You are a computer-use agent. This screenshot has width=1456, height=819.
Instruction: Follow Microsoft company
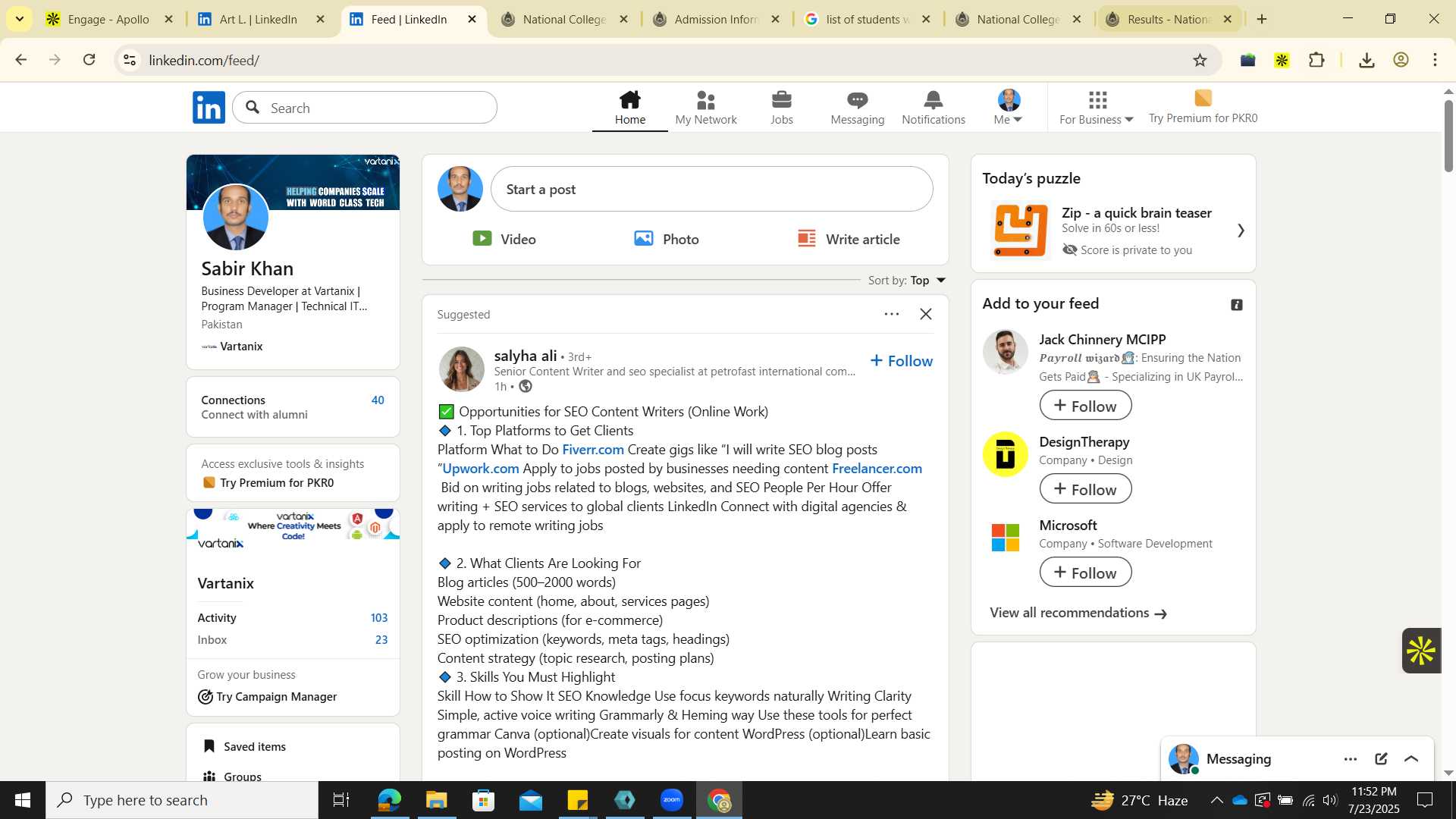pyautogui.click(x=1085, y=573)
